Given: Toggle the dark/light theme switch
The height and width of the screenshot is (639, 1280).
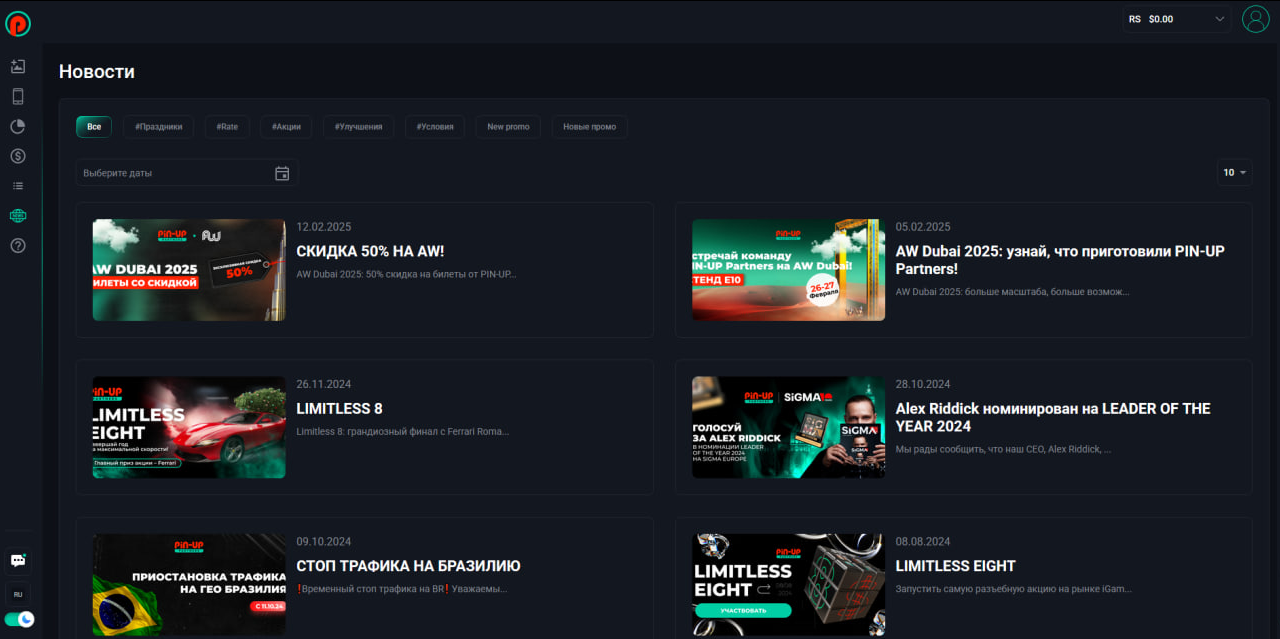Looking at the screenshot, I should click(x=19, y=619).
